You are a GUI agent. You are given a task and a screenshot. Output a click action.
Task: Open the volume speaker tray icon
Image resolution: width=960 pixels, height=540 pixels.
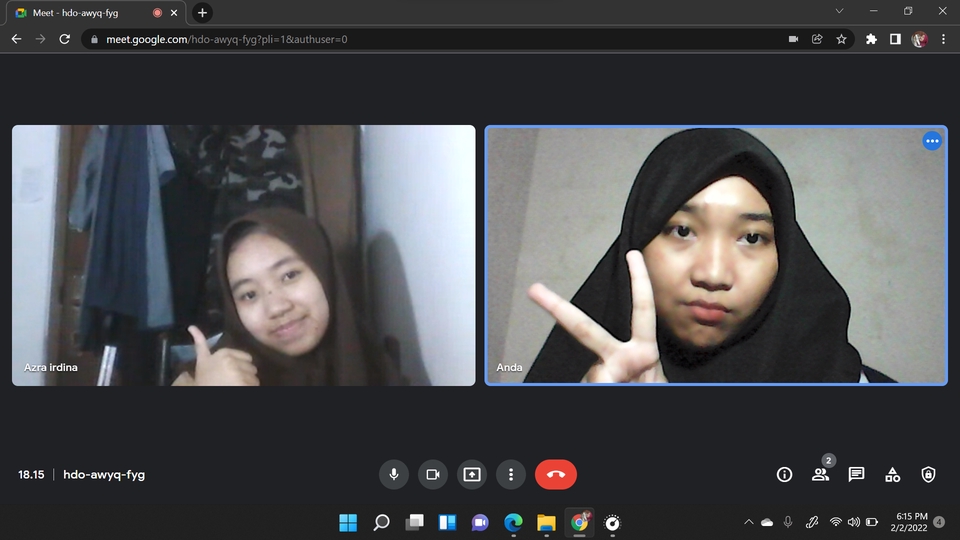pyautogui.click(x=853, y=522)
